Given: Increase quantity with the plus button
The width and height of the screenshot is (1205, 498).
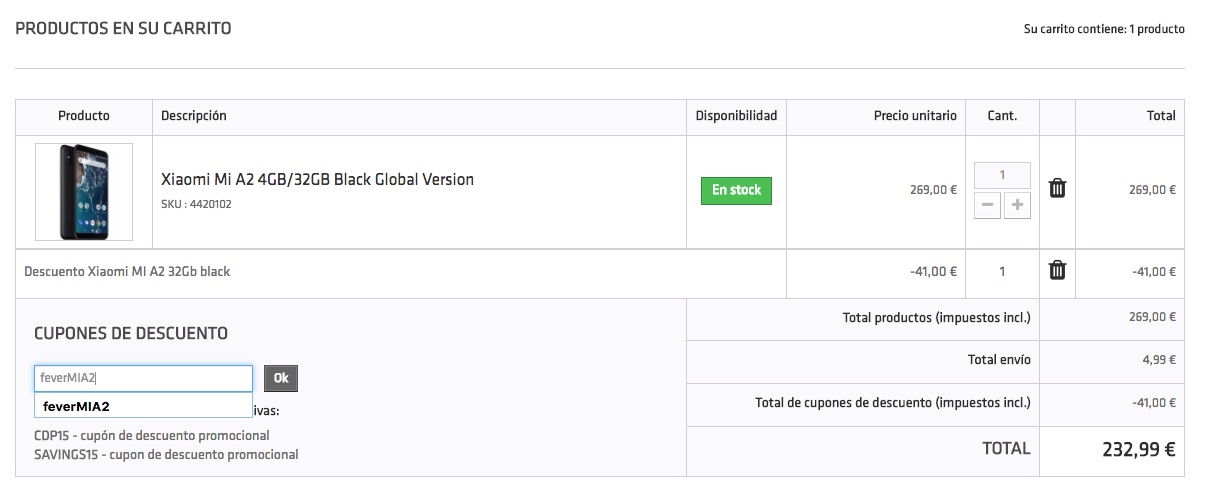Looking at the screenshot, I should click(x=1017, y=205).
